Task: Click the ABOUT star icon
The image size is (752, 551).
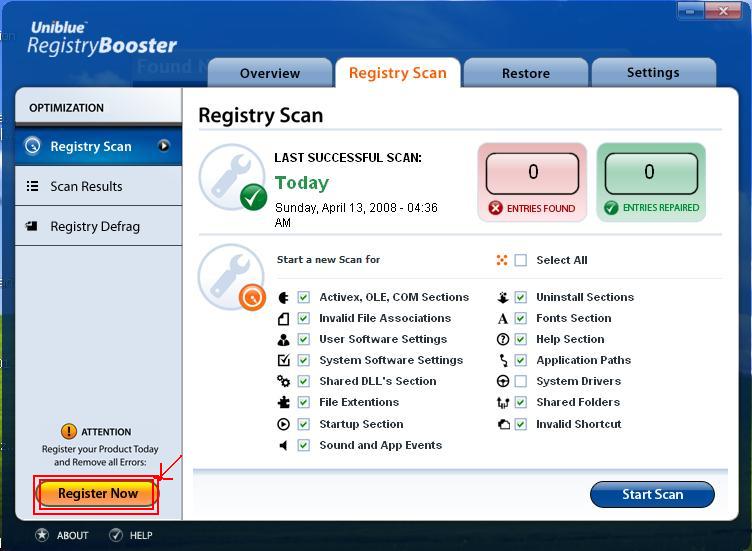Action: (42, 535)
